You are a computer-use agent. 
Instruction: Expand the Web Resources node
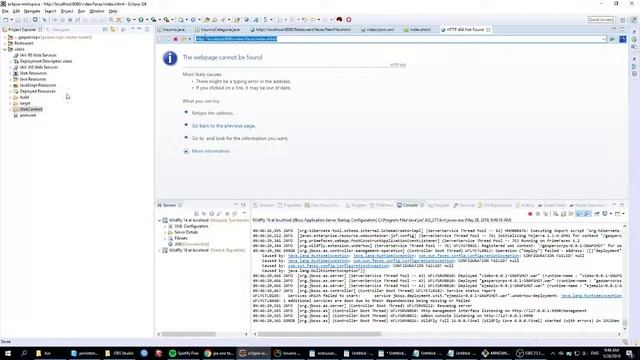pos(11,73)
